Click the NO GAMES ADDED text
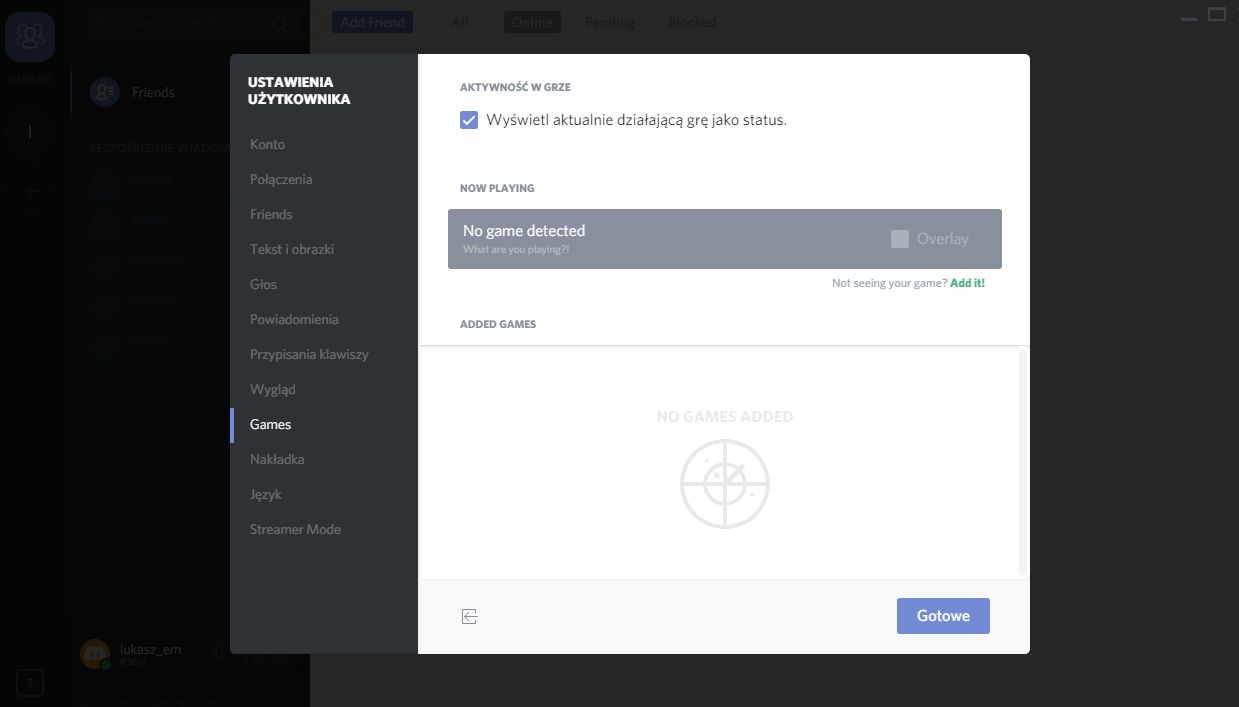The width and height of the screenshot is (1239, 707). 725,416
